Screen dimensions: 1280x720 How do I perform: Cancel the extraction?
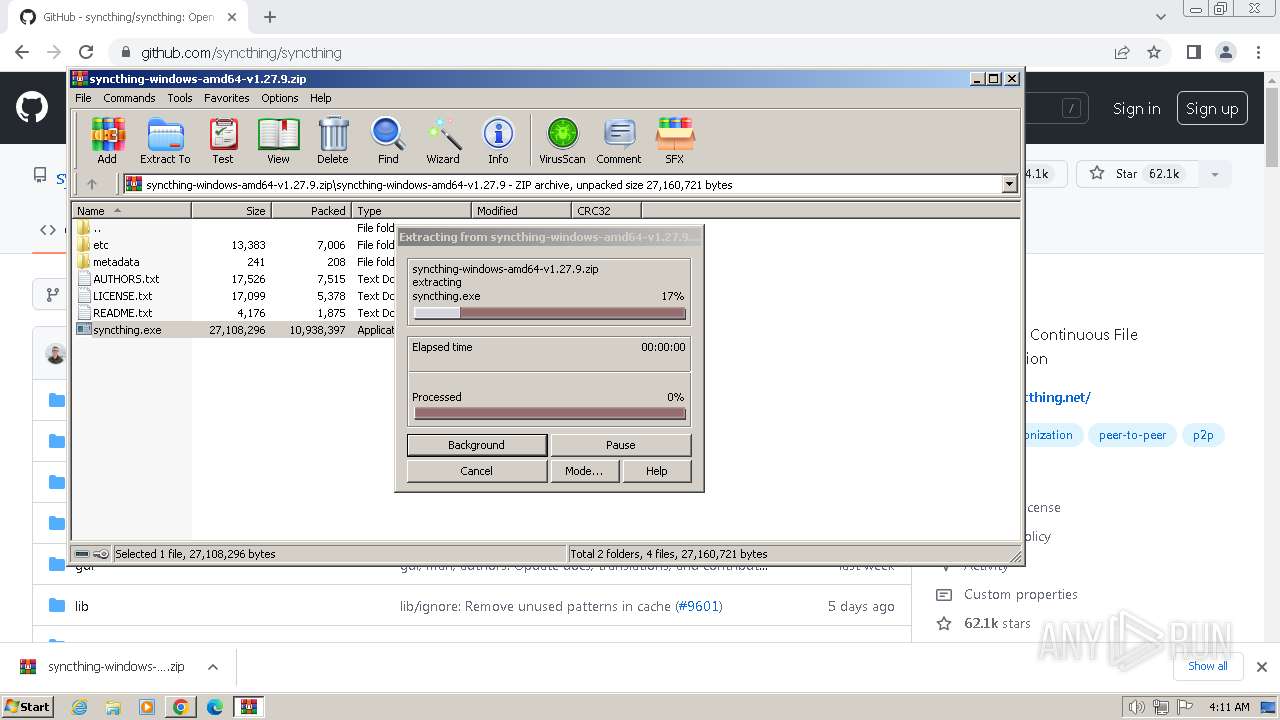(477, 471)
